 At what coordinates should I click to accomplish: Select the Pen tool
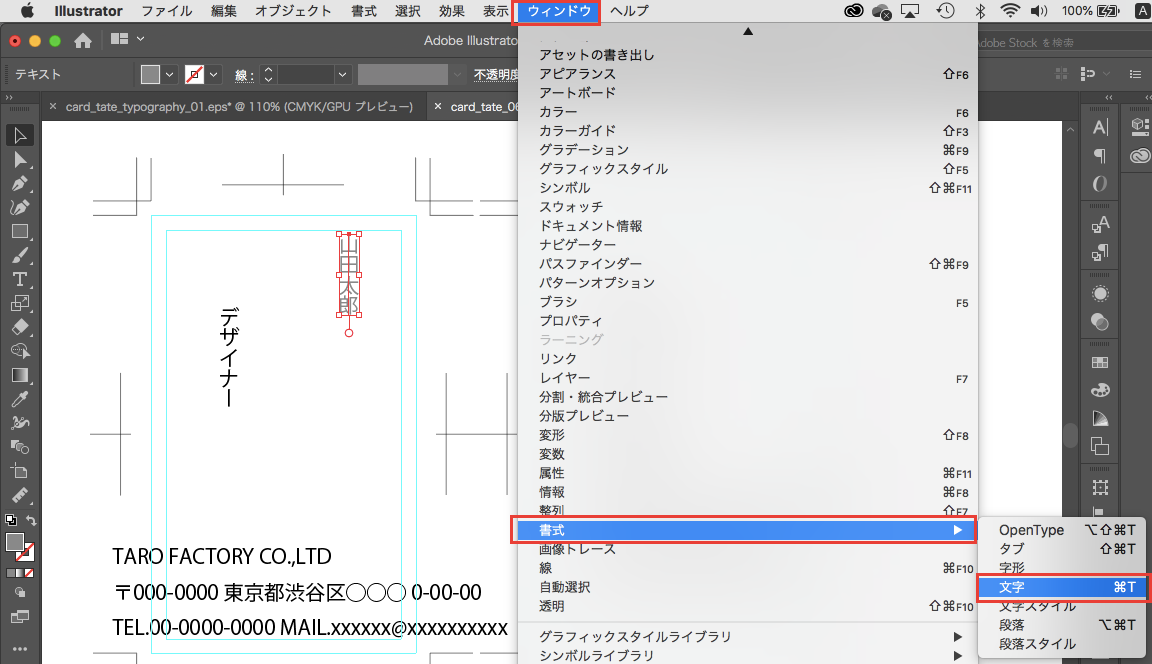click(x=20, y=184)
